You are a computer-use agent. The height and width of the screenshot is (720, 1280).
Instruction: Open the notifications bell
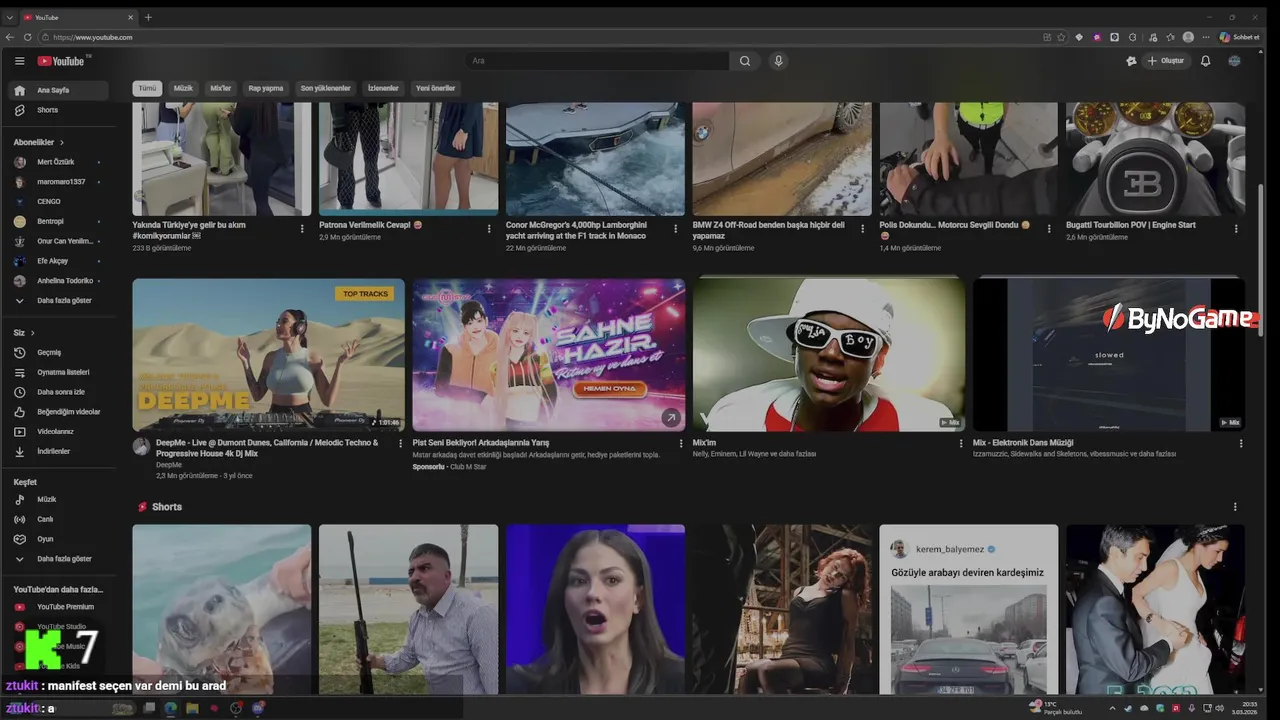pyautogui.click(x=1205, y=61)
